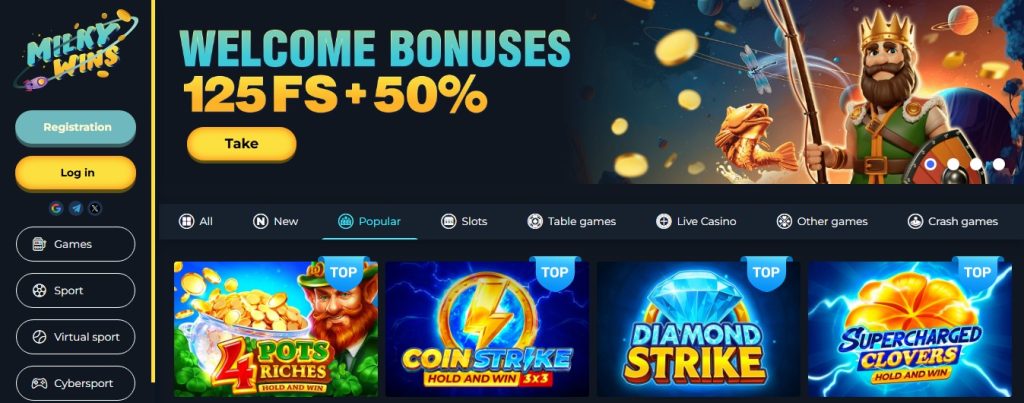The width and height of the screenshot is (1024, 403).
Task: Select the New games N icon
Action: [261, 221]
